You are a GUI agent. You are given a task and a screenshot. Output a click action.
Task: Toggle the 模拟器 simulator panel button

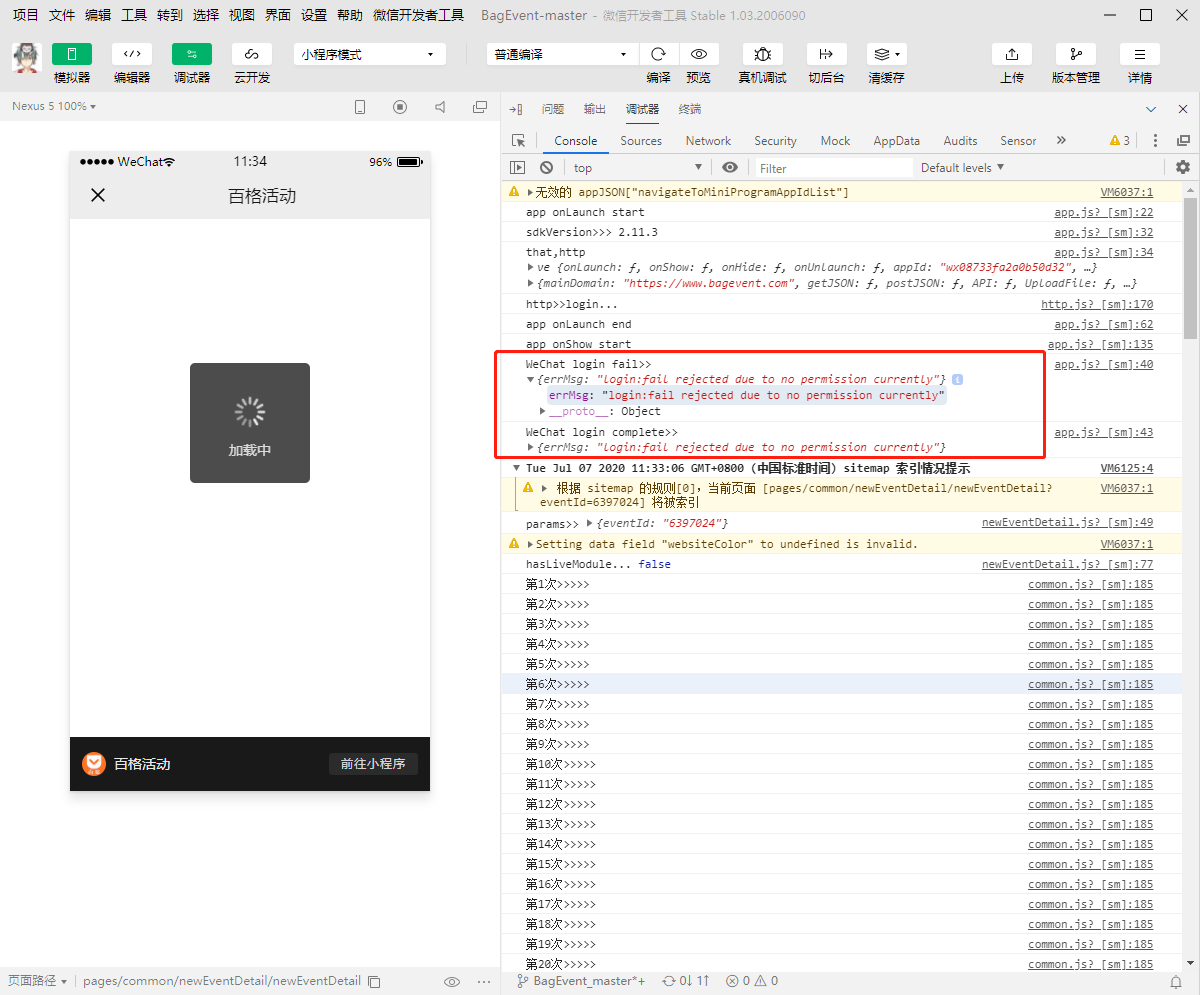[72, 54]
